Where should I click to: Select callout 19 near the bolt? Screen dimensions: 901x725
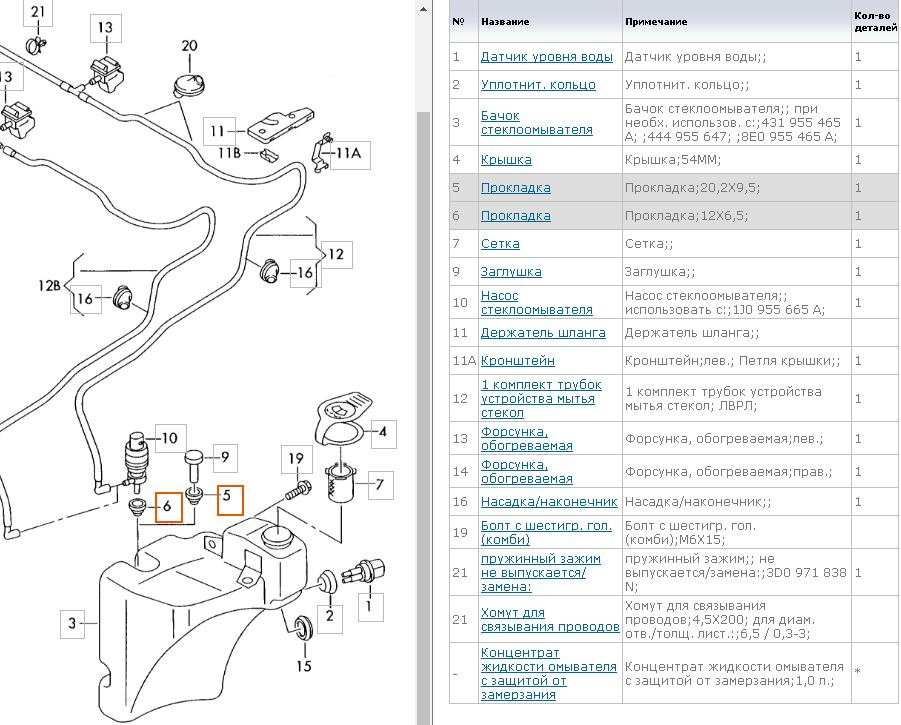(295, 460)
